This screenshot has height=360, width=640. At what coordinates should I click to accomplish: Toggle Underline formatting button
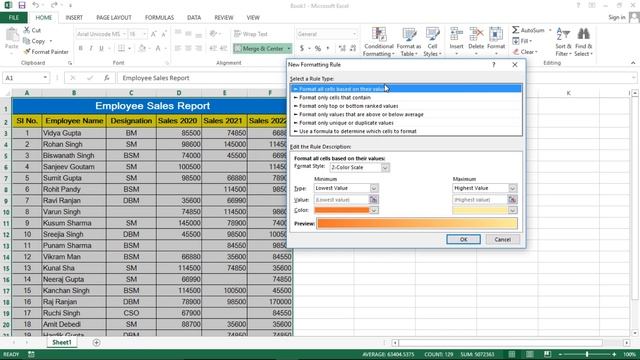point(101,48)
